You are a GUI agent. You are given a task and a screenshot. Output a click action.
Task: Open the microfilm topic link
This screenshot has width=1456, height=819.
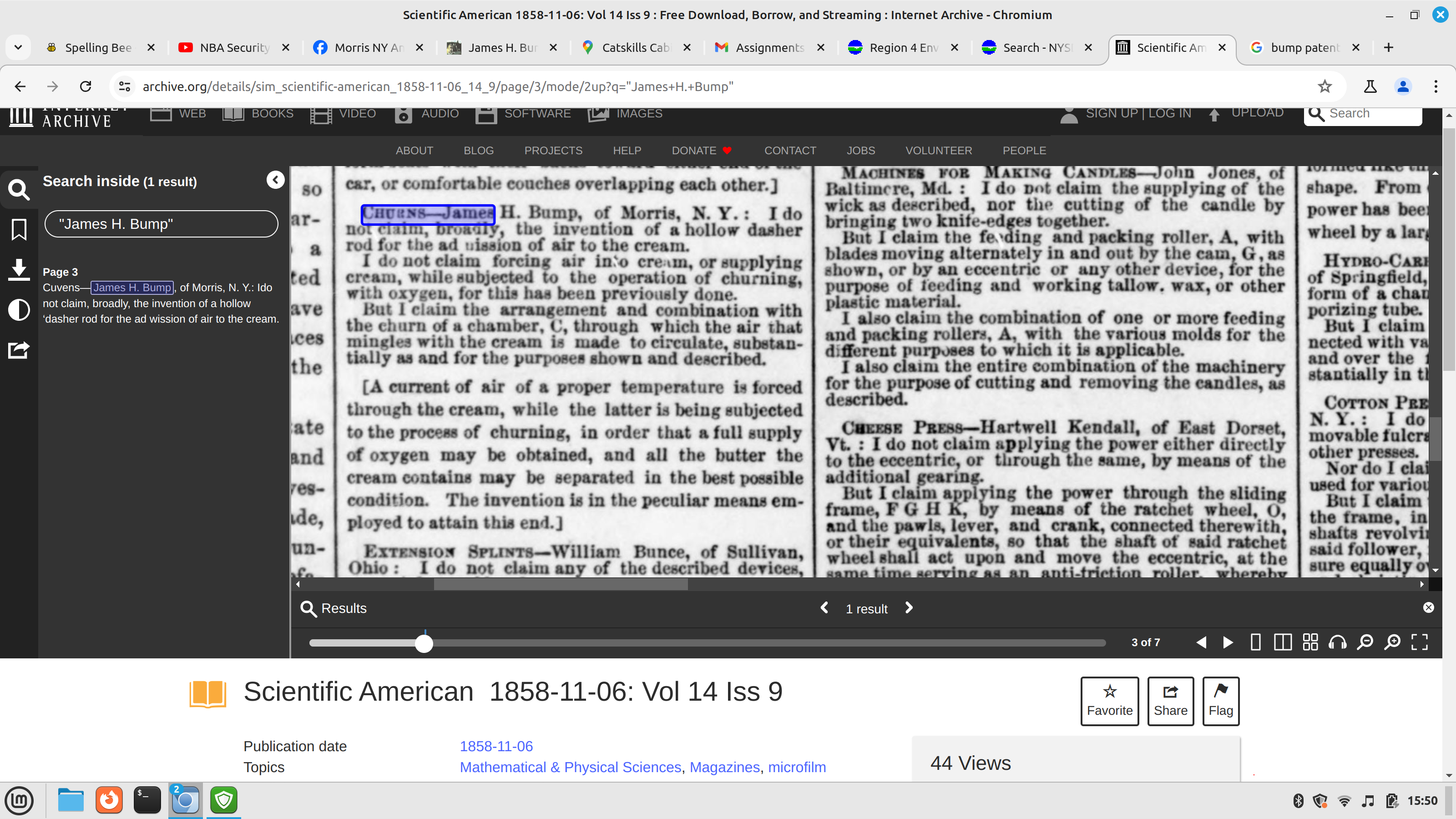coord(797,767)
